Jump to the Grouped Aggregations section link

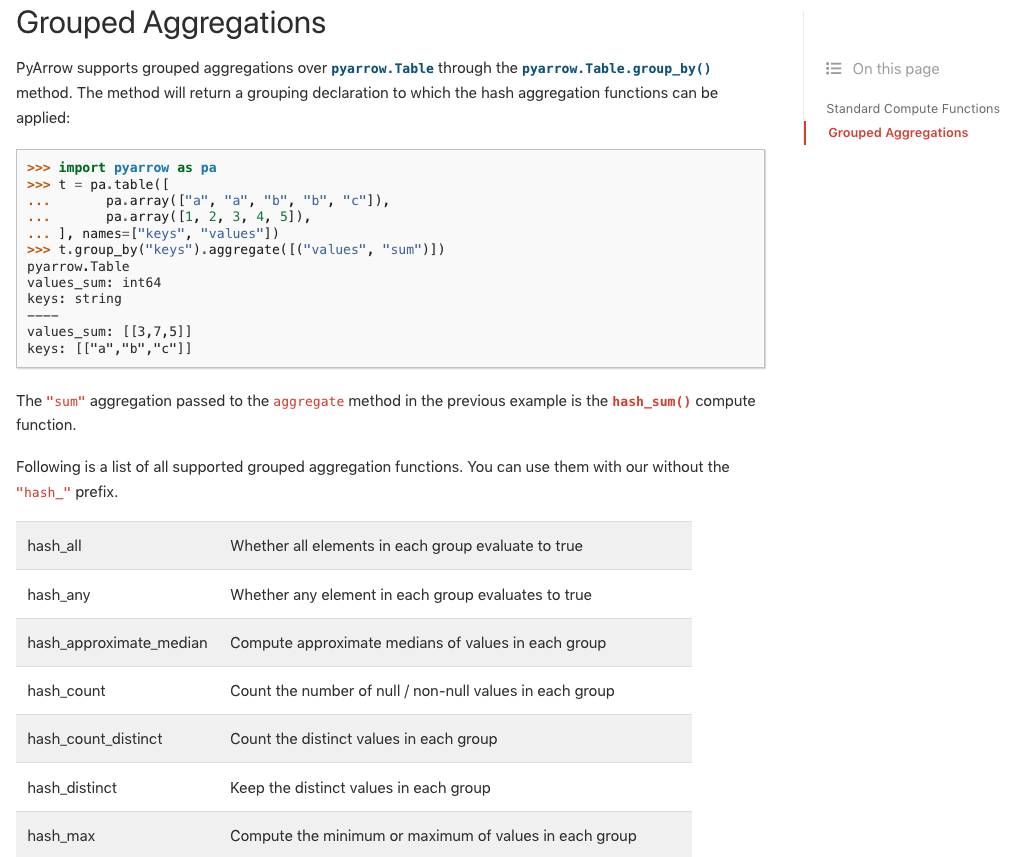(898, 132)
